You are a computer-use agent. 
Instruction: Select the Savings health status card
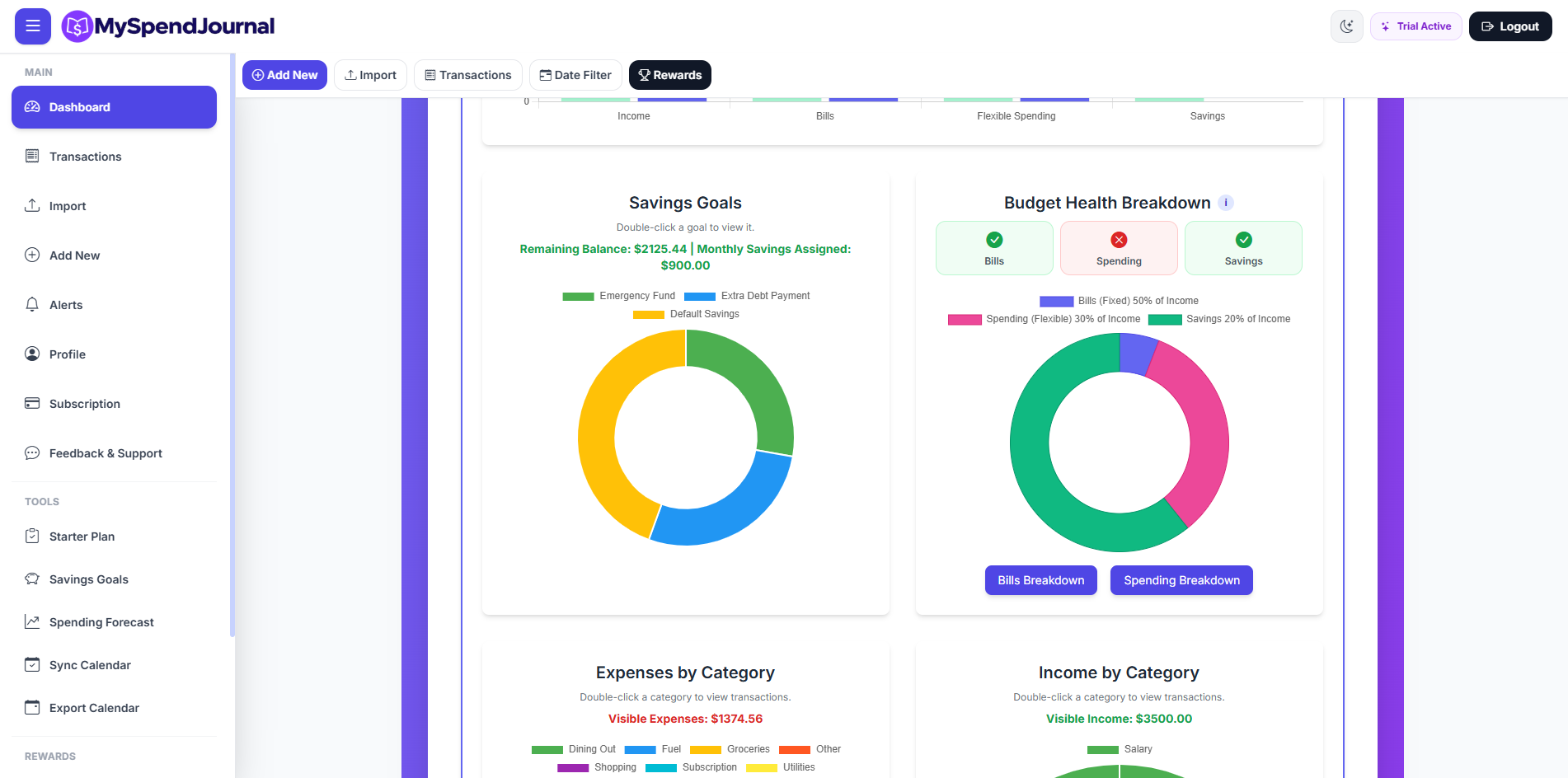pos(1243,248)
